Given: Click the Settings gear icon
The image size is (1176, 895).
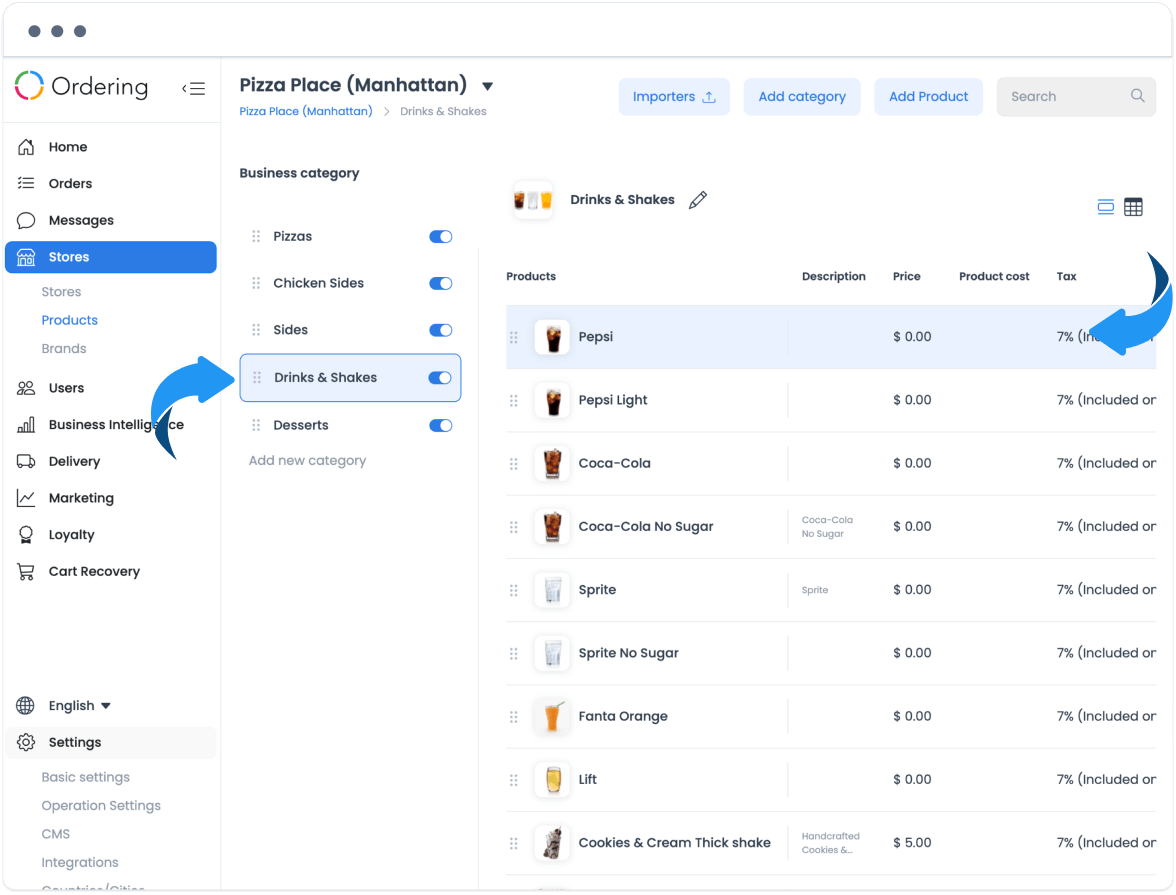Looking at the screenshot, I should click(x=26, y=742).
